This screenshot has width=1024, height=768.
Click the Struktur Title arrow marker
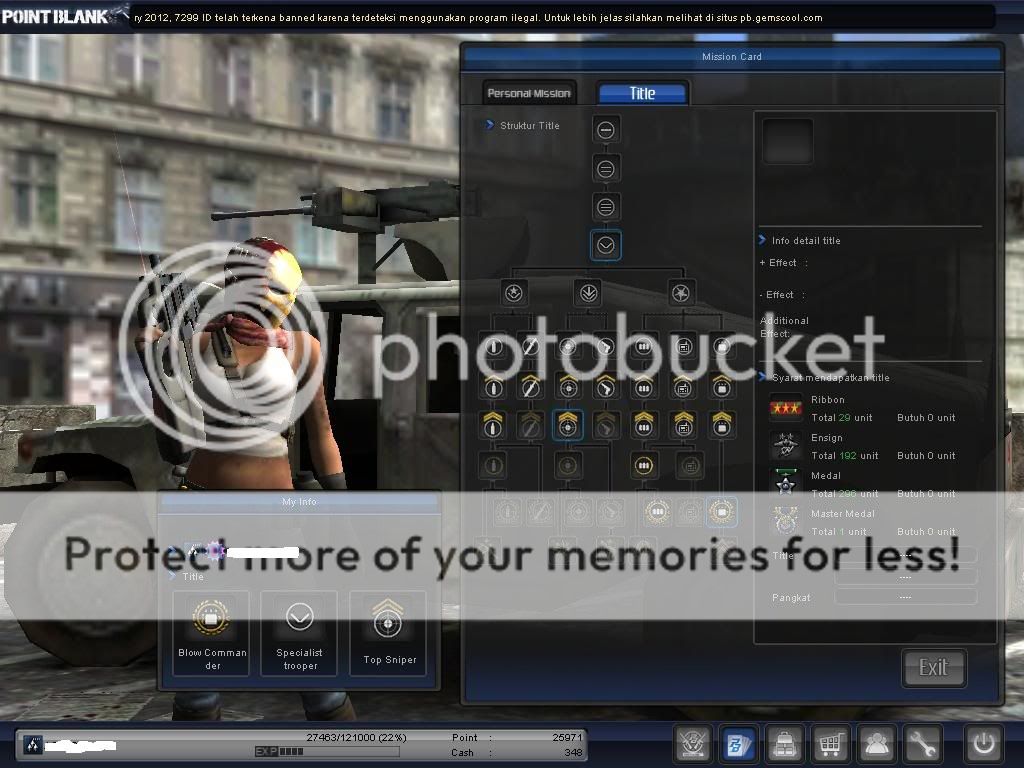tap(489, 125)
